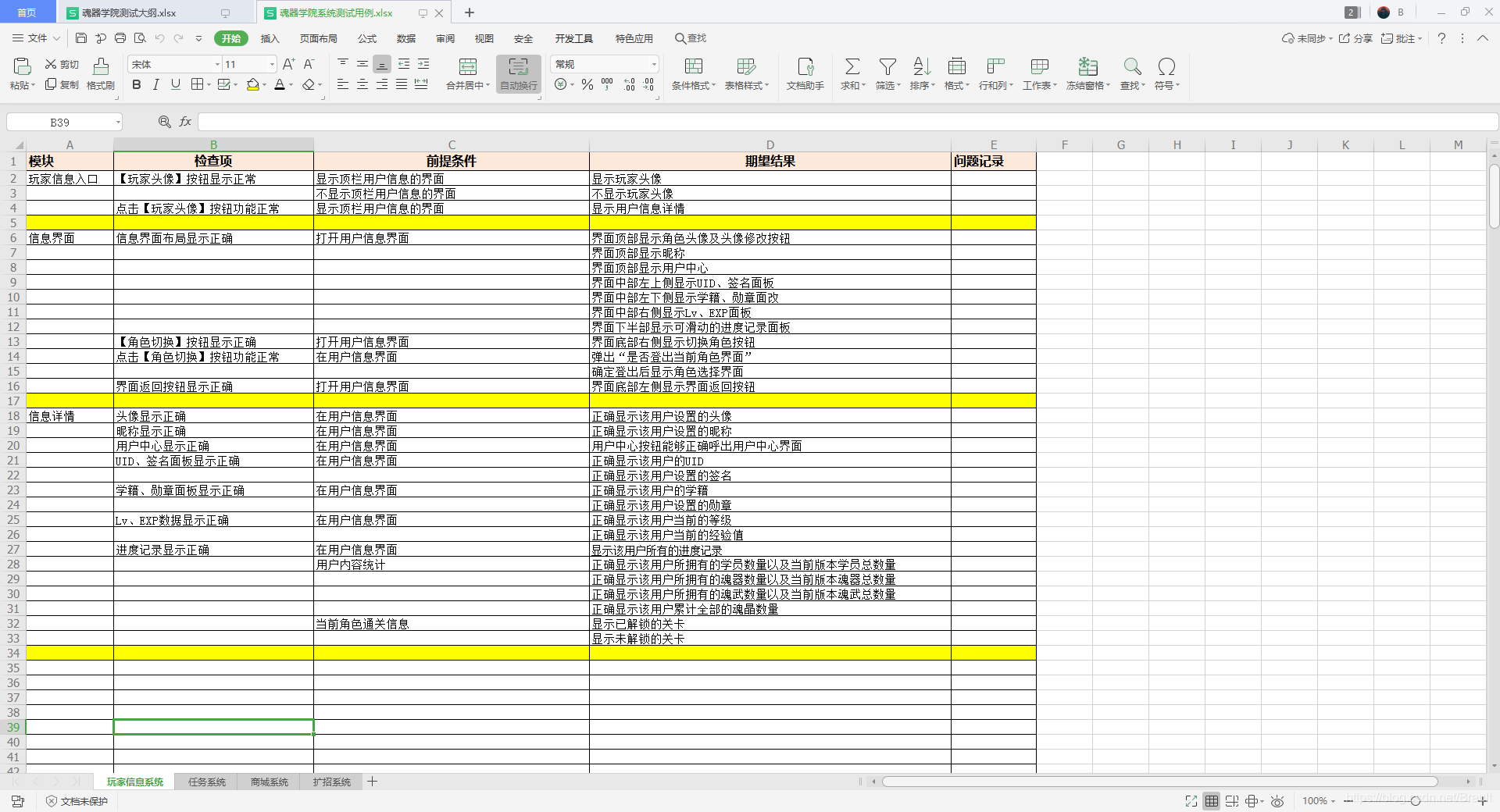
Task: Click the fill color yellow bucket swatch
Action: (252, 84)
